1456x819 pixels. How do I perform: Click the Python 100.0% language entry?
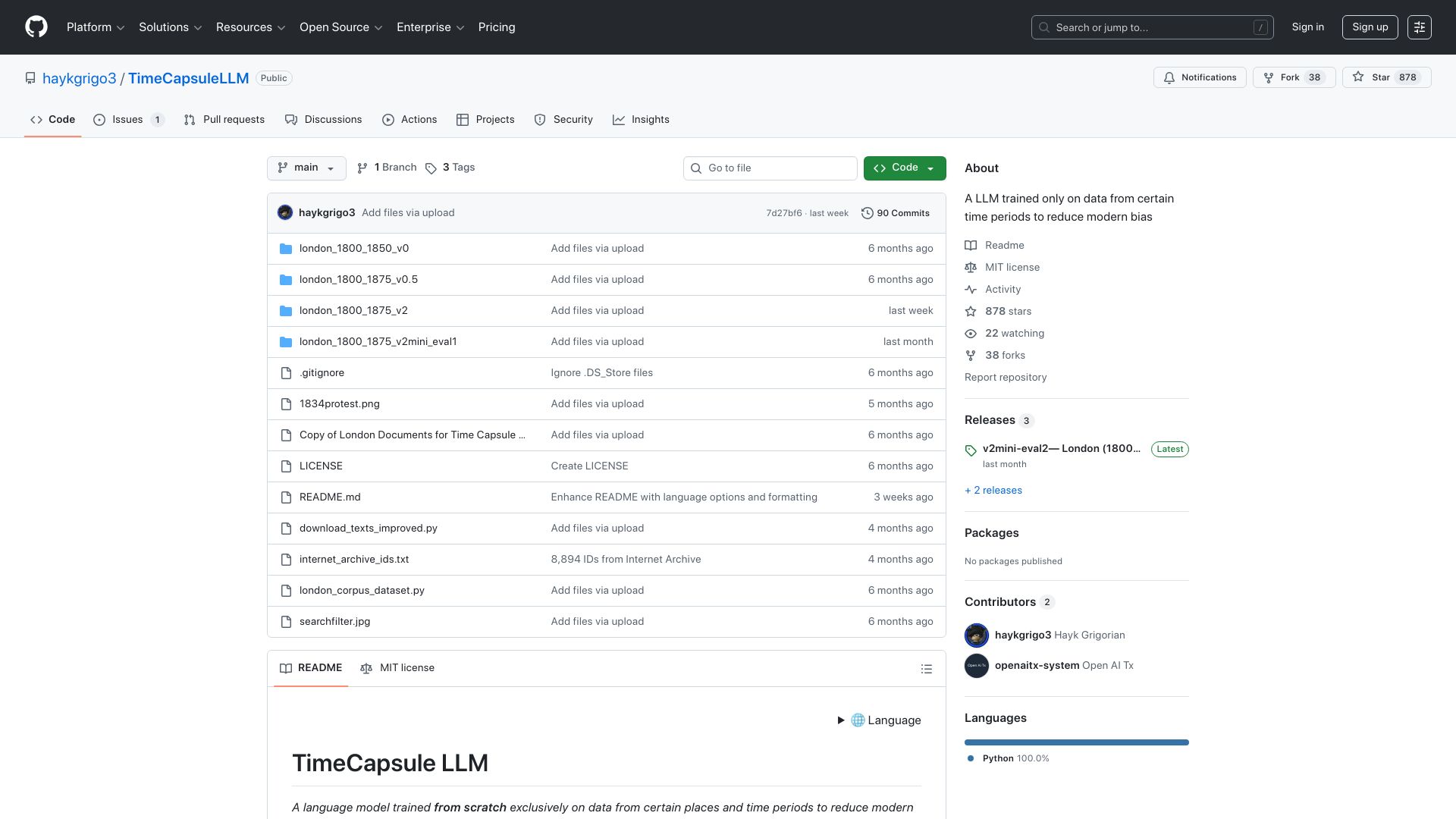[1009, 759]
